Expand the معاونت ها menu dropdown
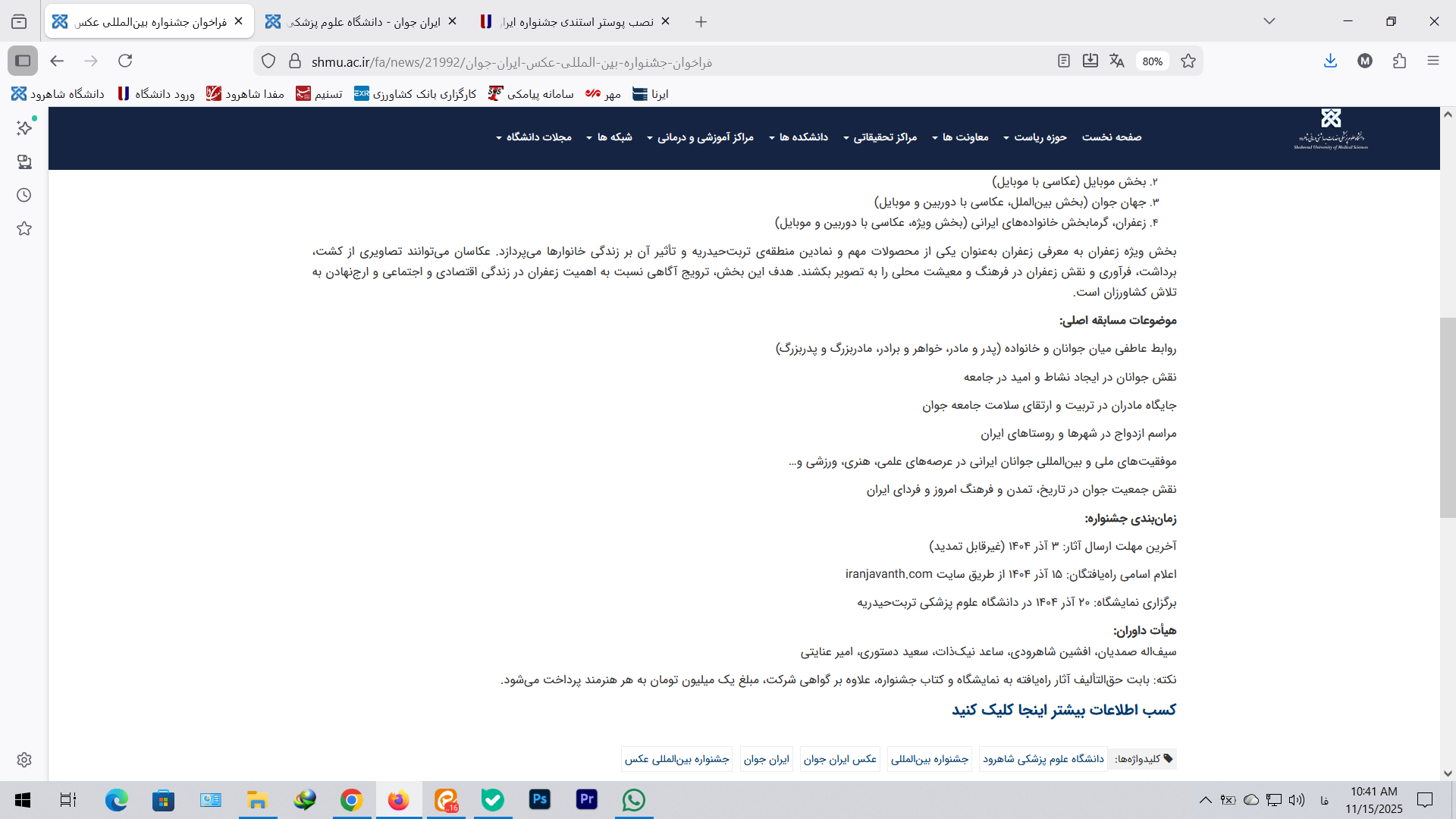The image size is (1456, 819). tap(960, 137)
